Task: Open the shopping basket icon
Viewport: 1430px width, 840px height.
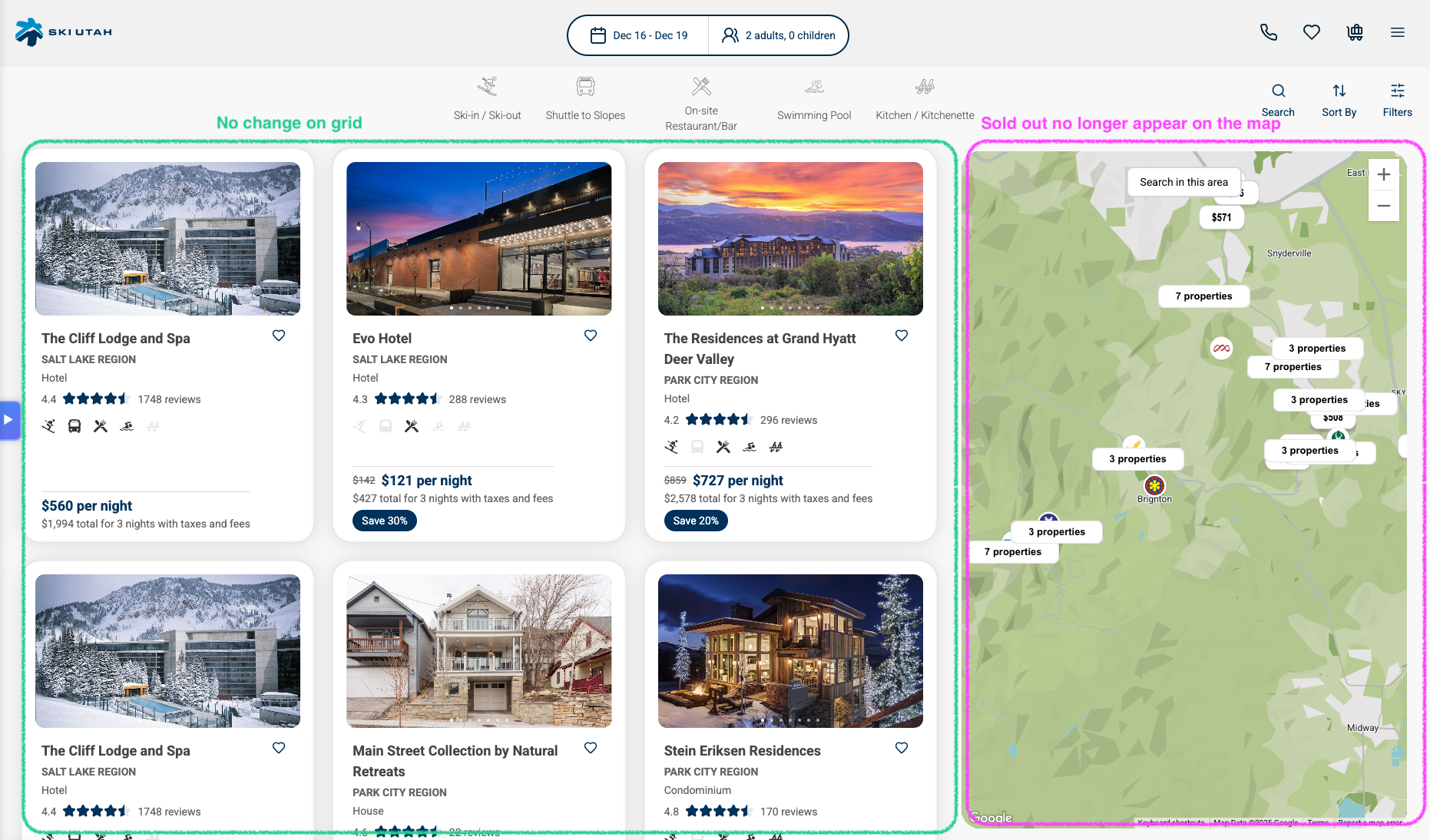Action: (x=1355, y=32)
